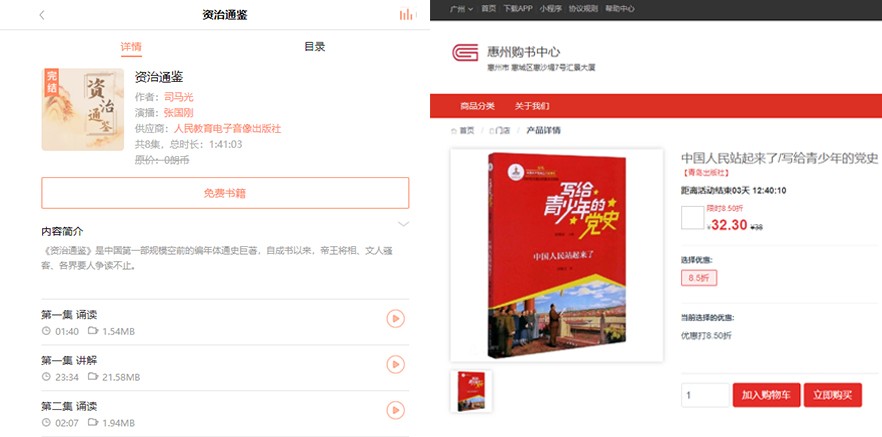Play 第一集 讲解 audio

(395, 364)
